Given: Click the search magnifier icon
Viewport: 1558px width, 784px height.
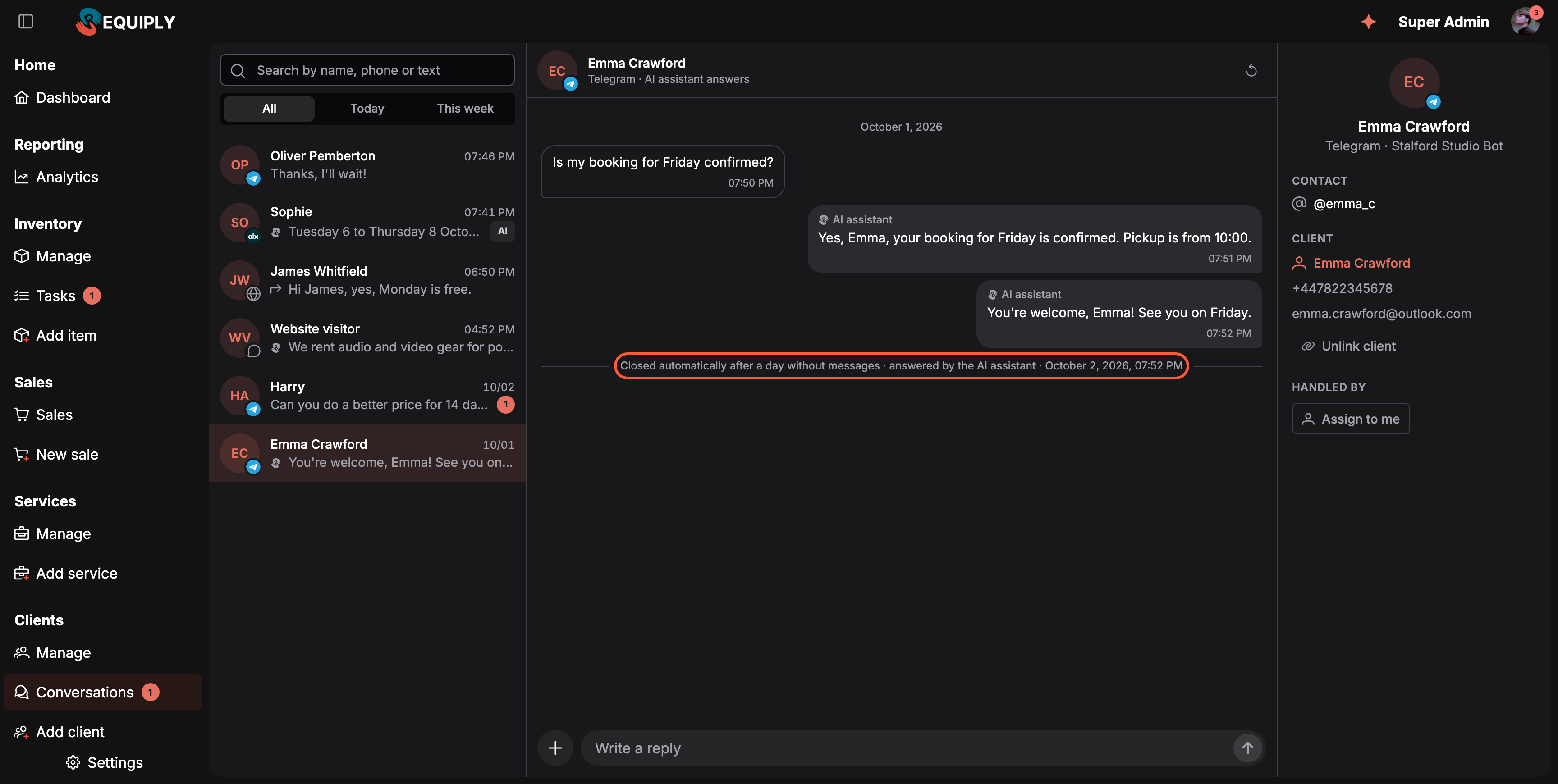Looking at the screenshot, I should pos(238,71).
